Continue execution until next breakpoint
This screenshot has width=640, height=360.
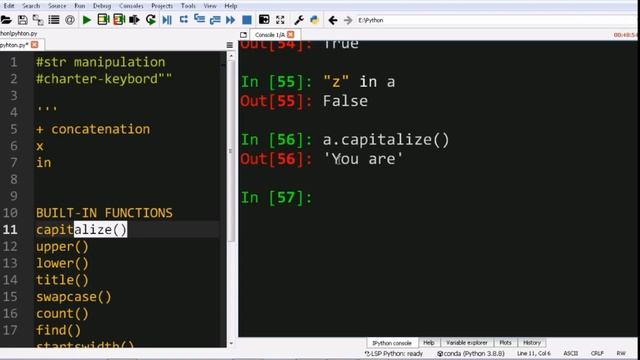231,20
